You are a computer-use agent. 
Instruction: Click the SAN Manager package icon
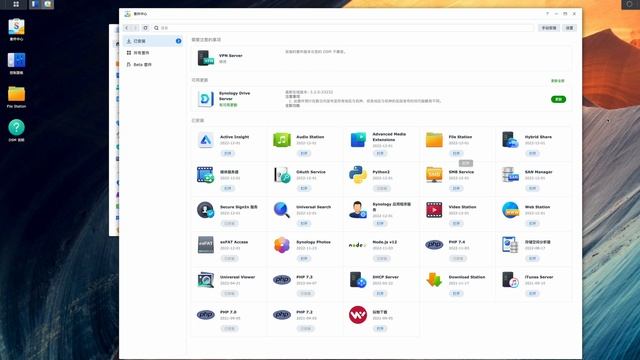pyautogui.click(x=510, y=175)
